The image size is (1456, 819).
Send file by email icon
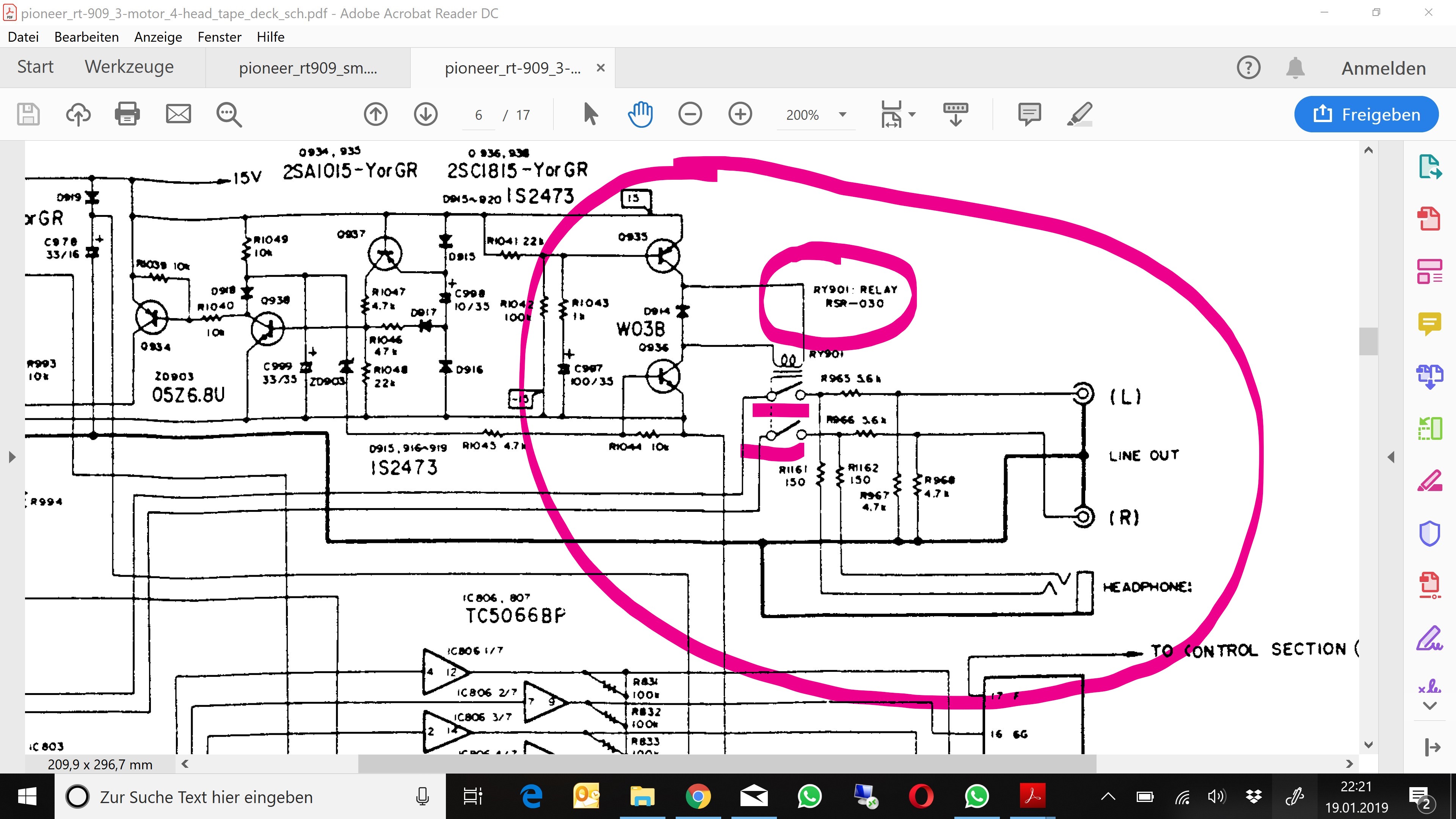(x=178, y=114)
